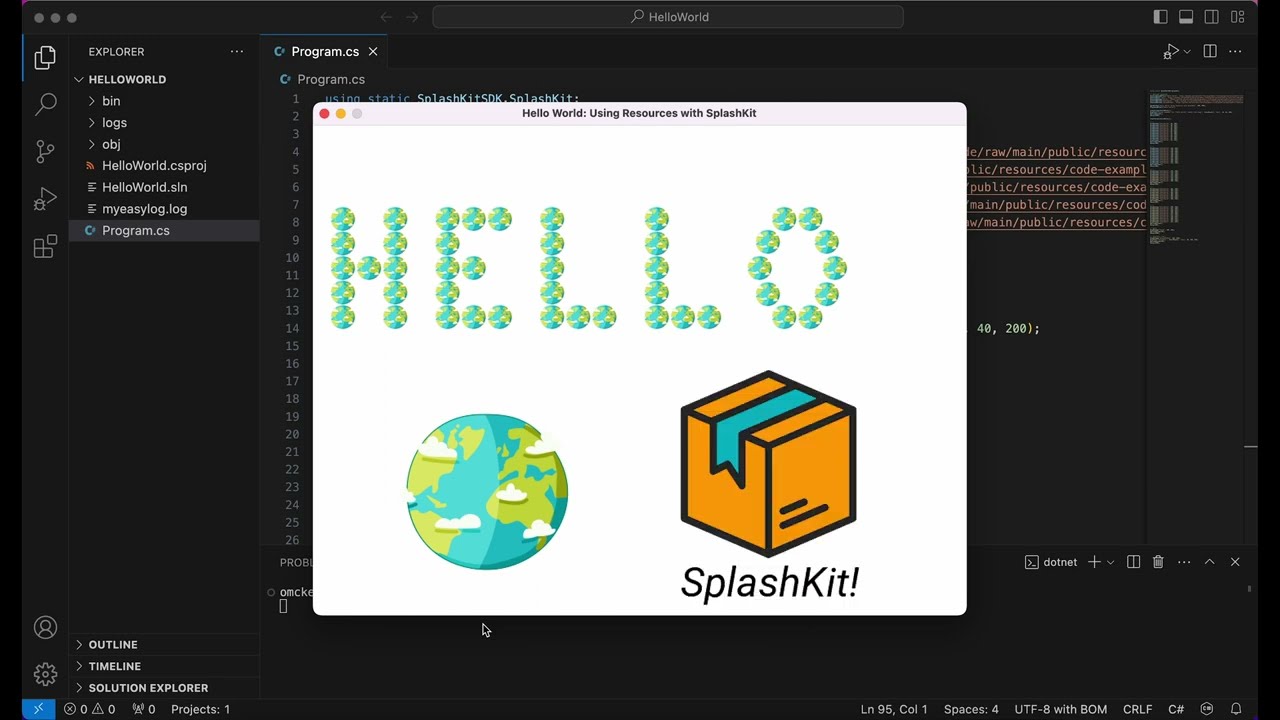The height and width of the screenshot is (720, 1280).
Task: Open myeasylog.log file
Action: point(164,209)
